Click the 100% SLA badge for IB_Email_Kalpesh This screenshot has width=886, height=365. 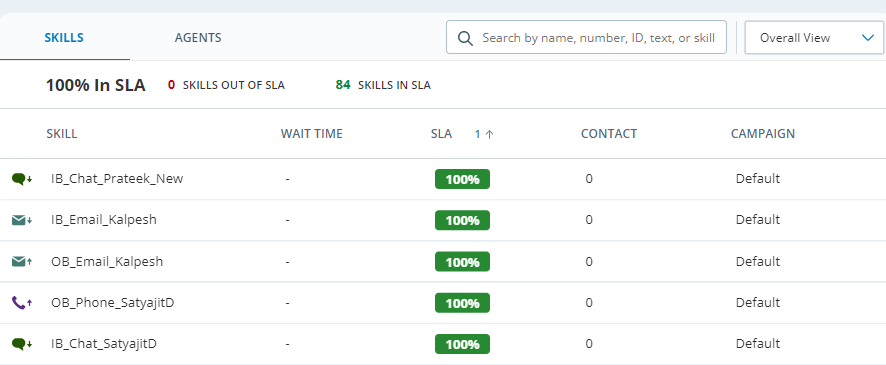pos(462,220)
